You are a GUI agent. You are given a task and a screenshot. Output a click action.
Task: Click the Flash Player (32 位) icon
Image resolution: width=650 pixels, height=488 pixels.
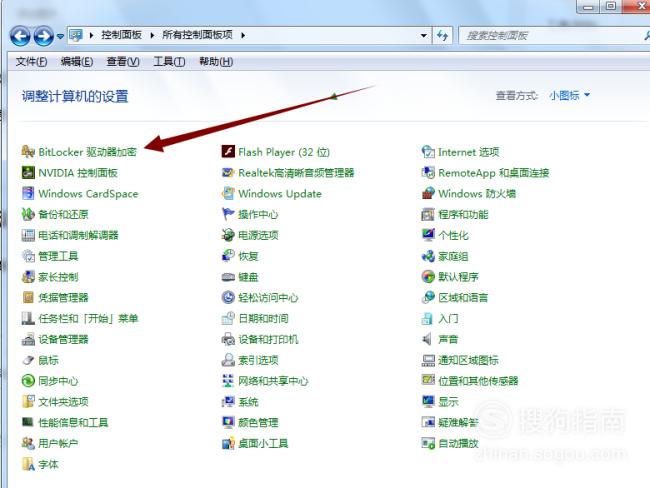click(228, 152)
